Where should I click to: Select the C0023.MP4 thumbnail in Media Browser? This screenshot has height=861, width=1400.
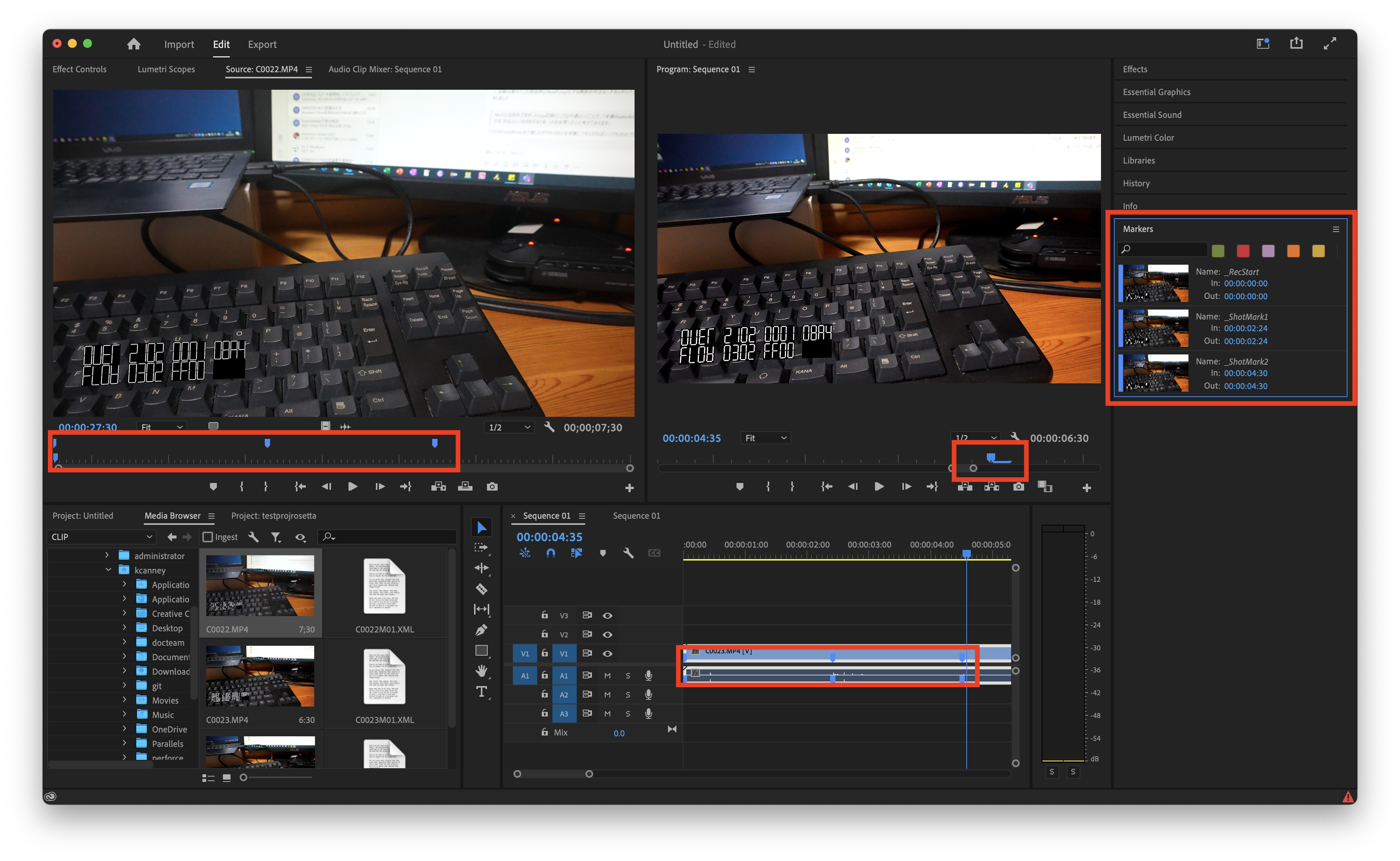[x=260, y=677]
